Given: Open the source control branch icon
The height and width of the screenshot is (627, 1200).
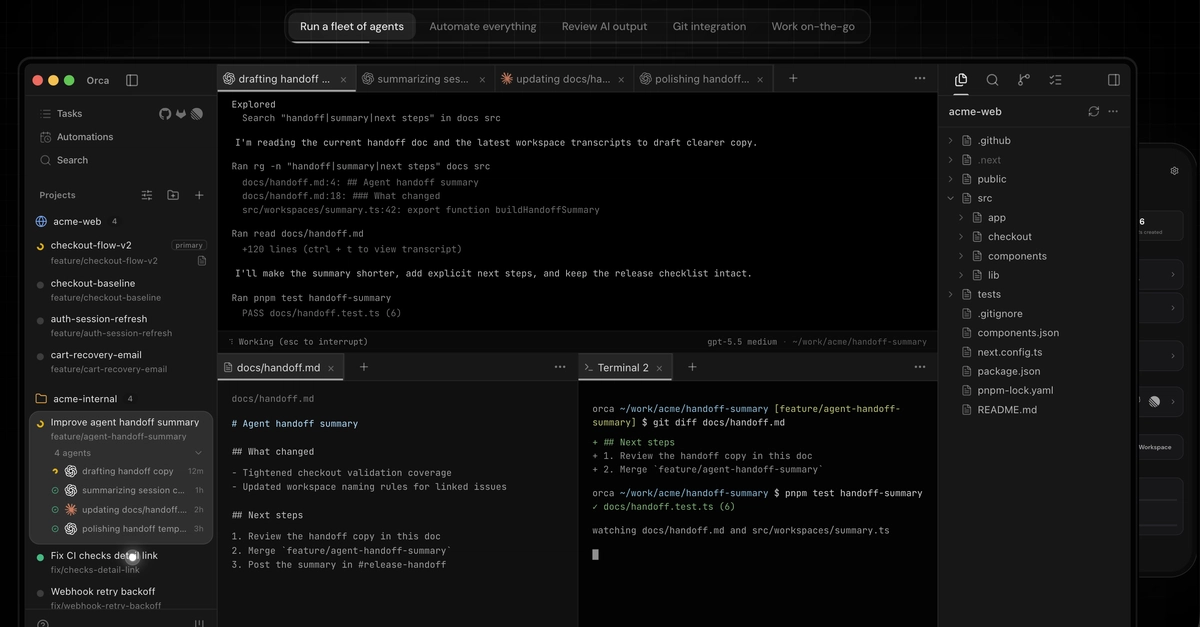Looking at the screenshot, I should (x=1023, y=80).
